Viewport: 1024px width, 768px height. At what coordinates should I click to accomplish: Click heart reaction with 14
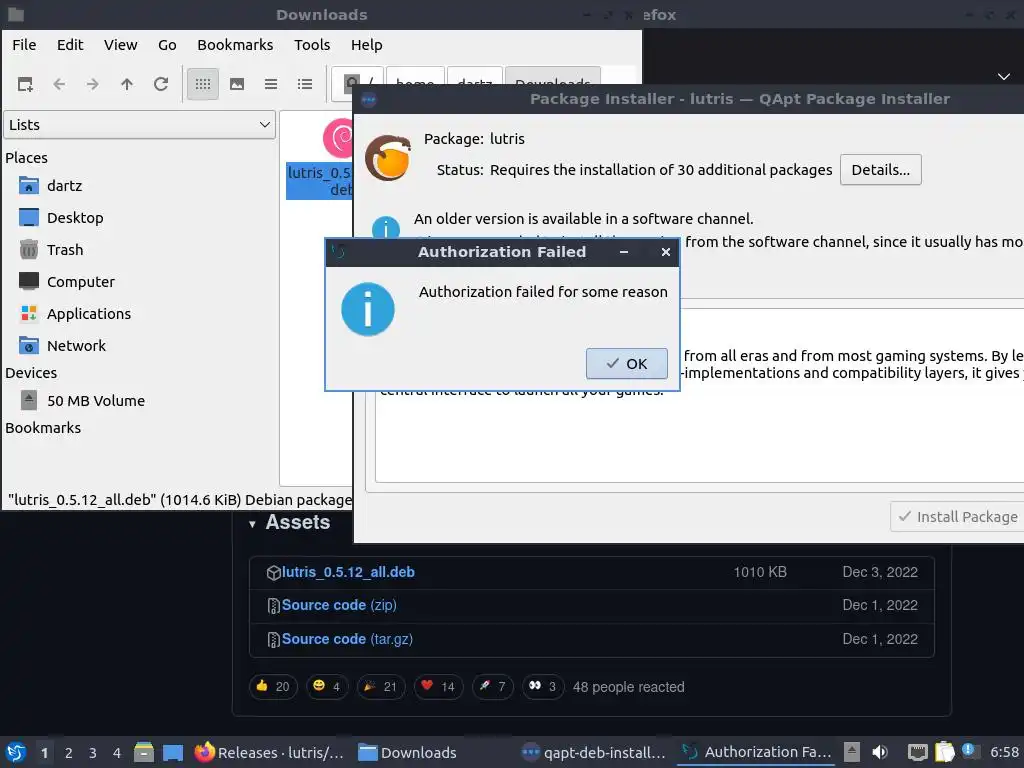tap(438, 686)
